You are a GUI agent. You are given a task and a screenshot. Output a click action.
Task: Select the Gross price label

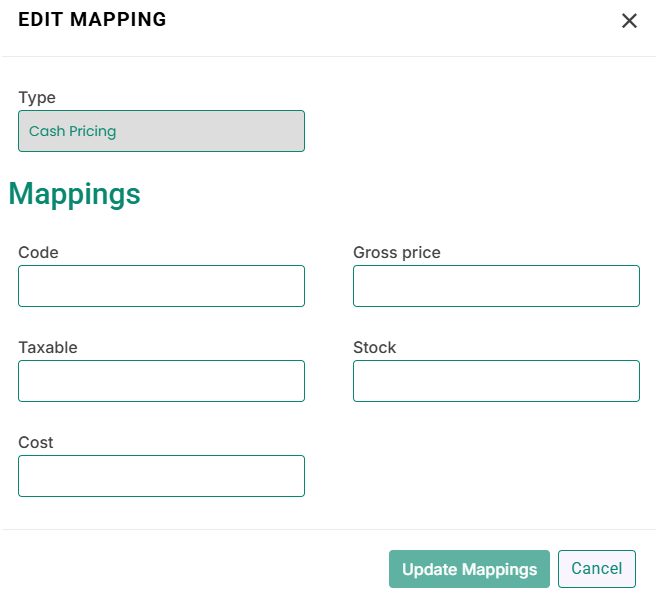pos(397,253)
